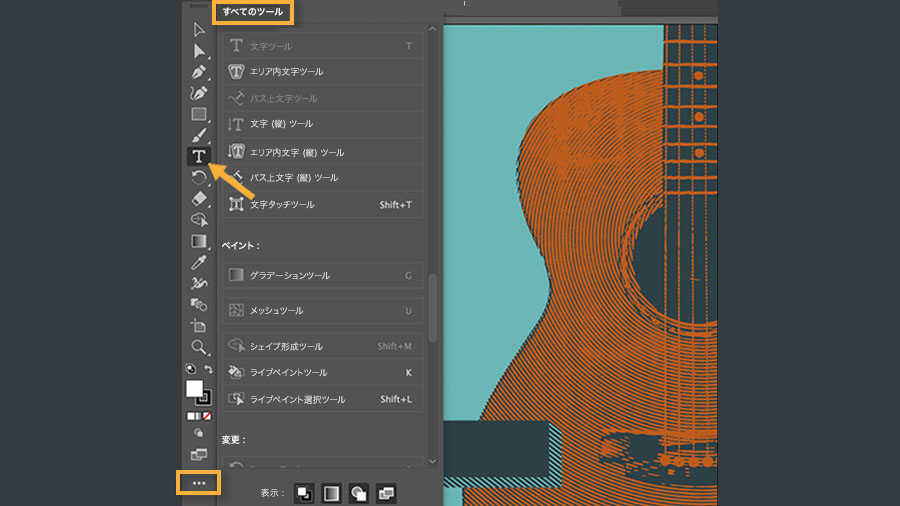Click the white fill color swatch
This screenshot has height=506, width=900.
click(194, 388)
